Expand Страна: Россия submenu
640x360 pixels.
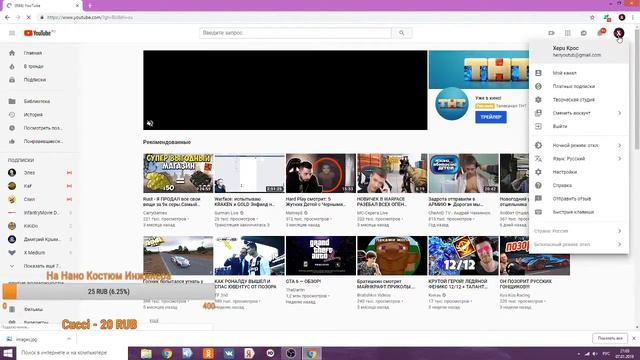pyautogui.click(x=579, y=231)
